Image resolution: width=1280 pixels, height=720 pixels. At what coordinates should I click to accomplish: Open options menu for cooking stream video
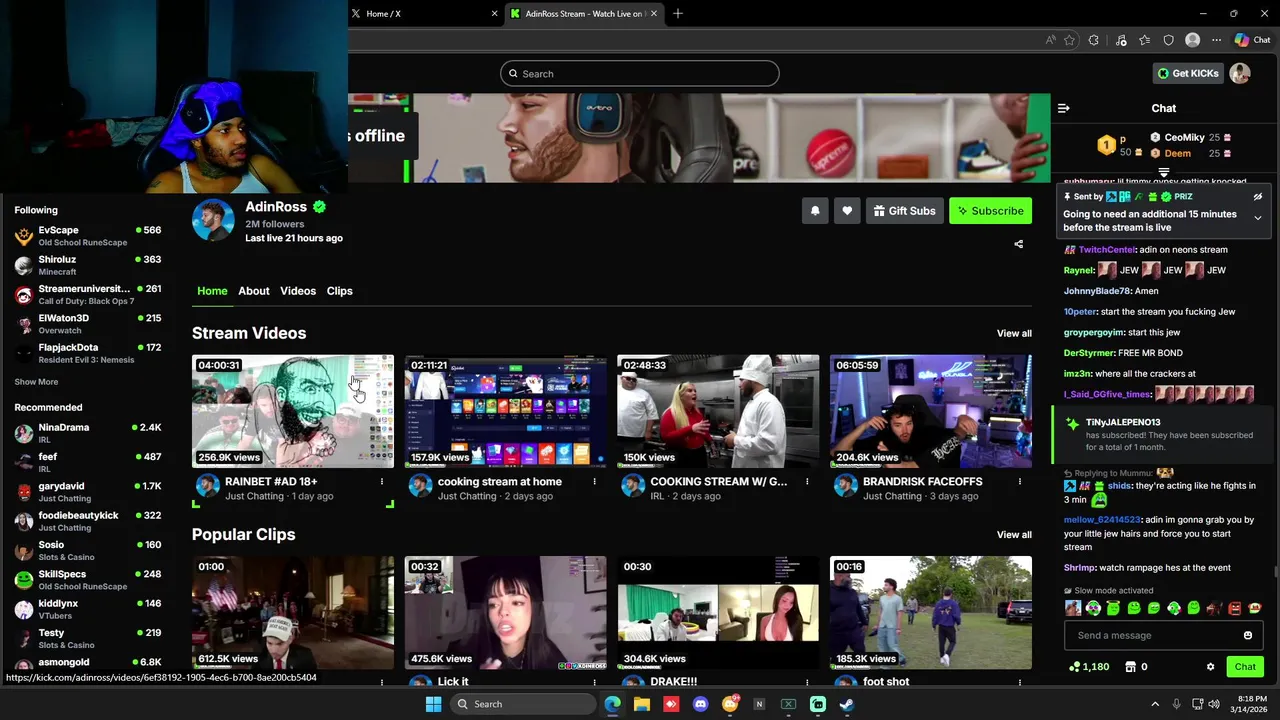click(x=594, y=482)
